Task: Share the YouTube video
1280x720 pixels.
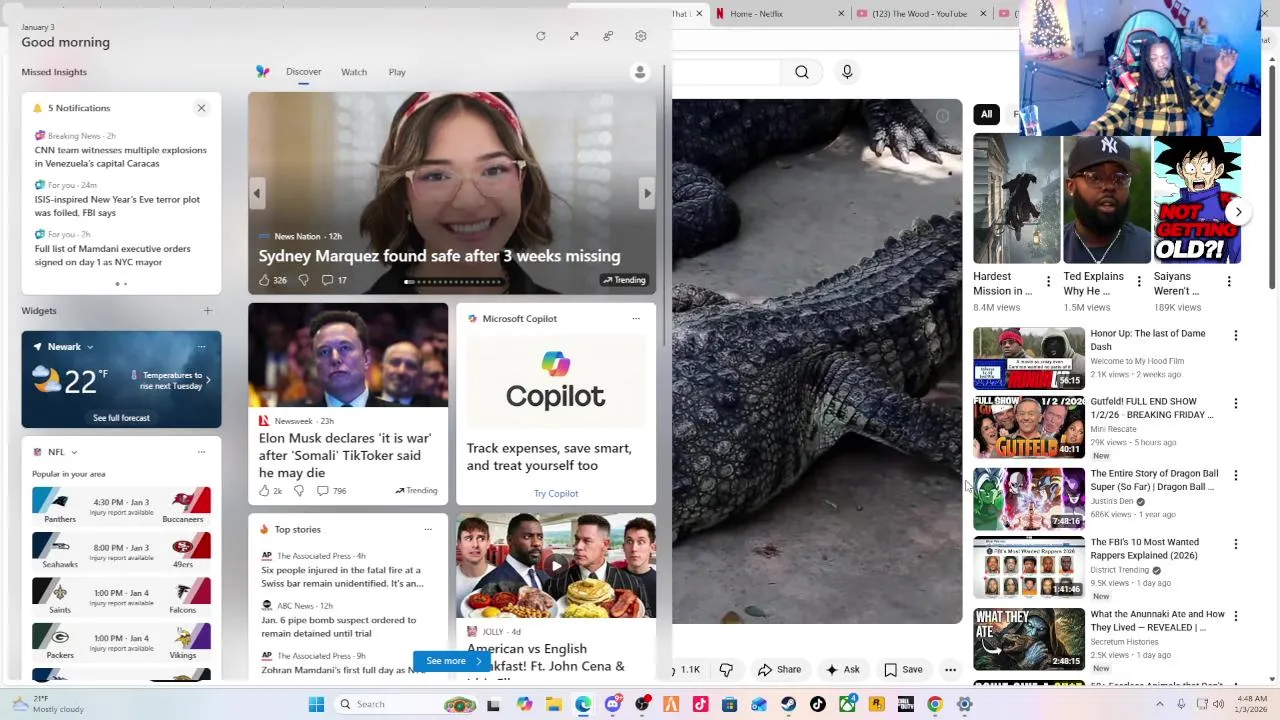Action: (x=779, y=670)
